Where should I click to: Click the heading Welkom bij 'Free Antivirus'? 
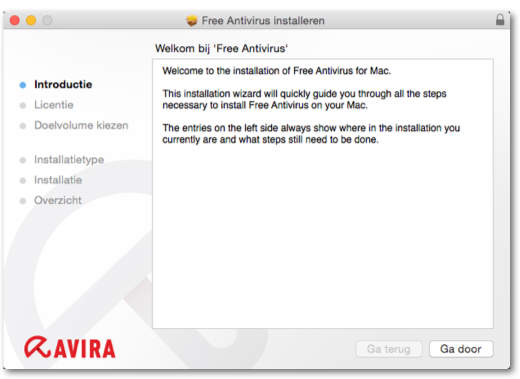point(221,49)
